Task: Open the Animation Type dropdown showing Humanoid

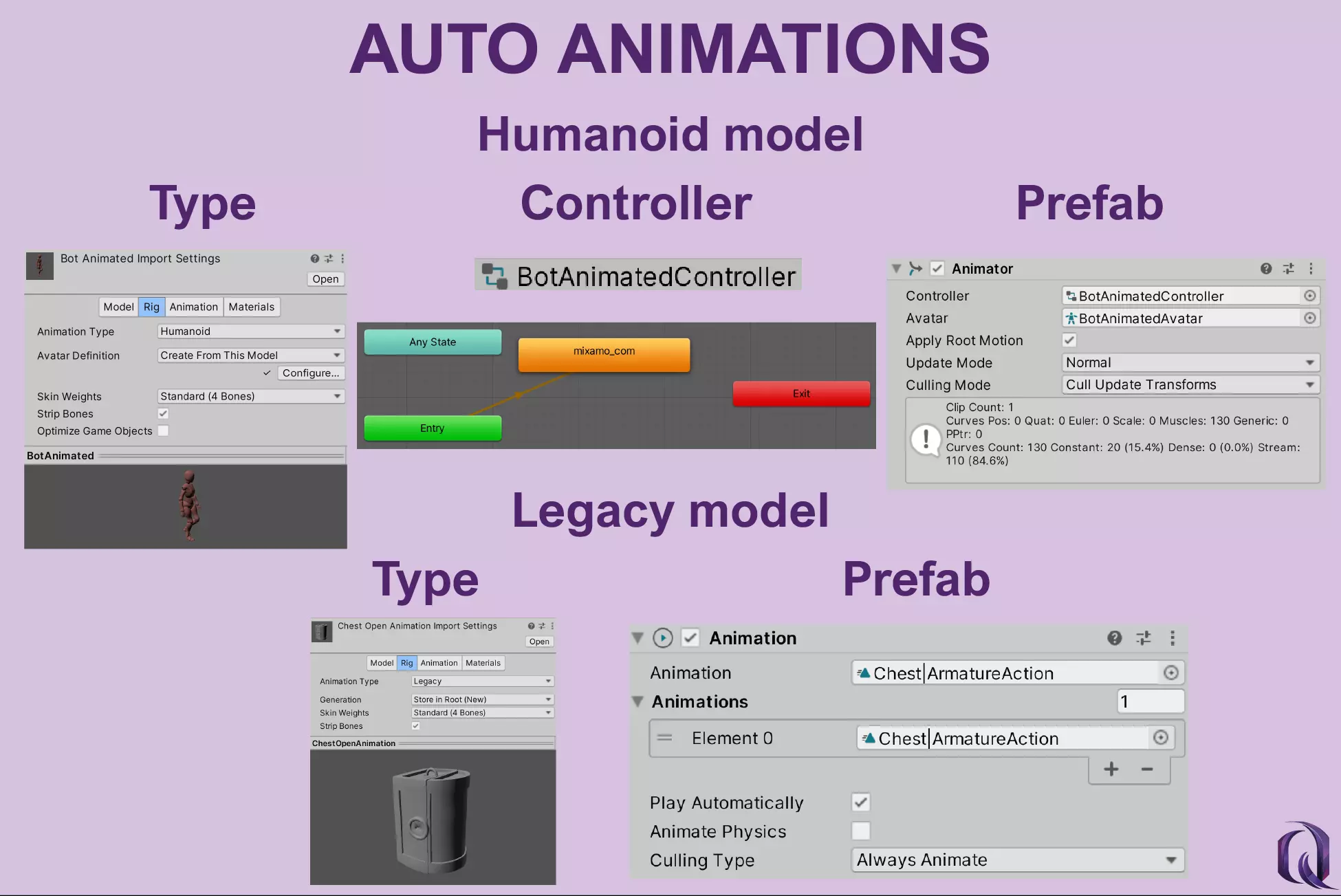Action: 250,331
